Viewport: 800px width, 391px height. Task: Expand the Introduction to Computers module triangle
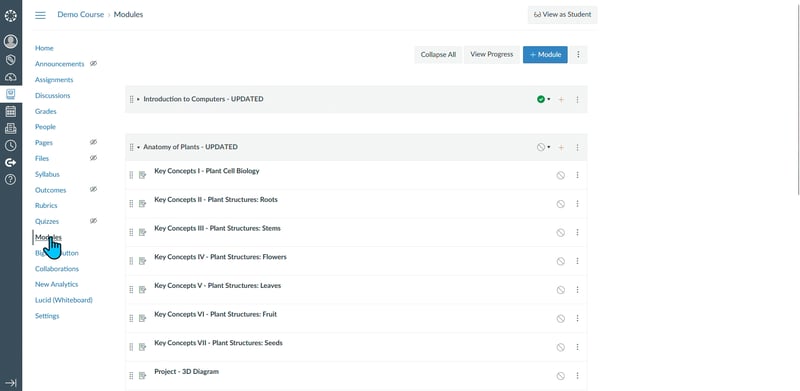point(138,100)
